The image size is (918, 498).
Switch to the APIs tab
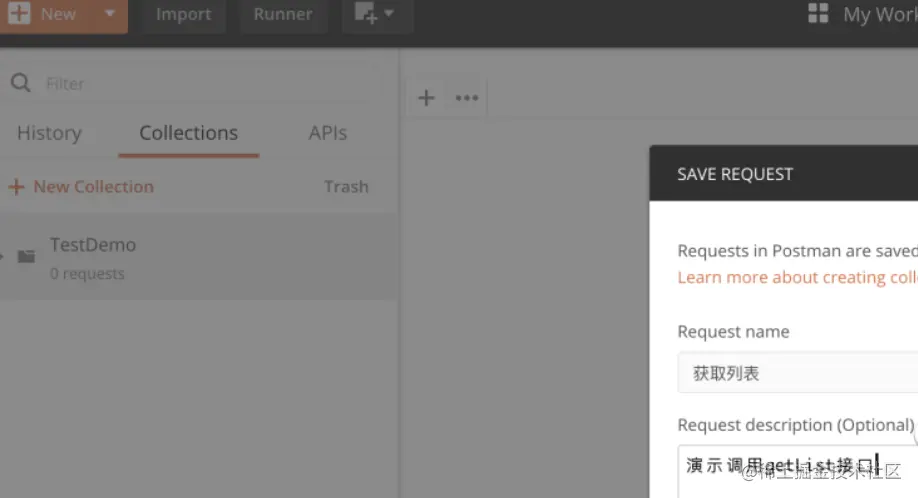pos(328,133)
